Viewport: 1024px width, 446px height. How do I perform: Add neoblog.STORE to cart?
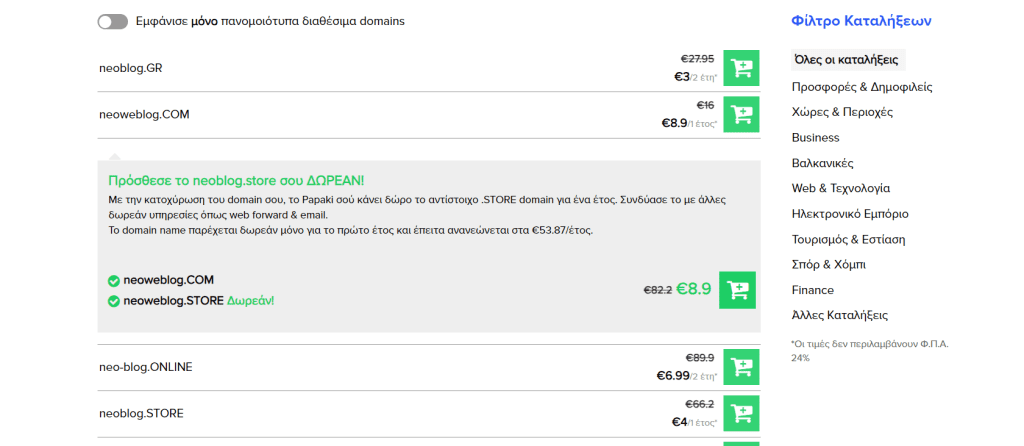click(x=741, y=413)
